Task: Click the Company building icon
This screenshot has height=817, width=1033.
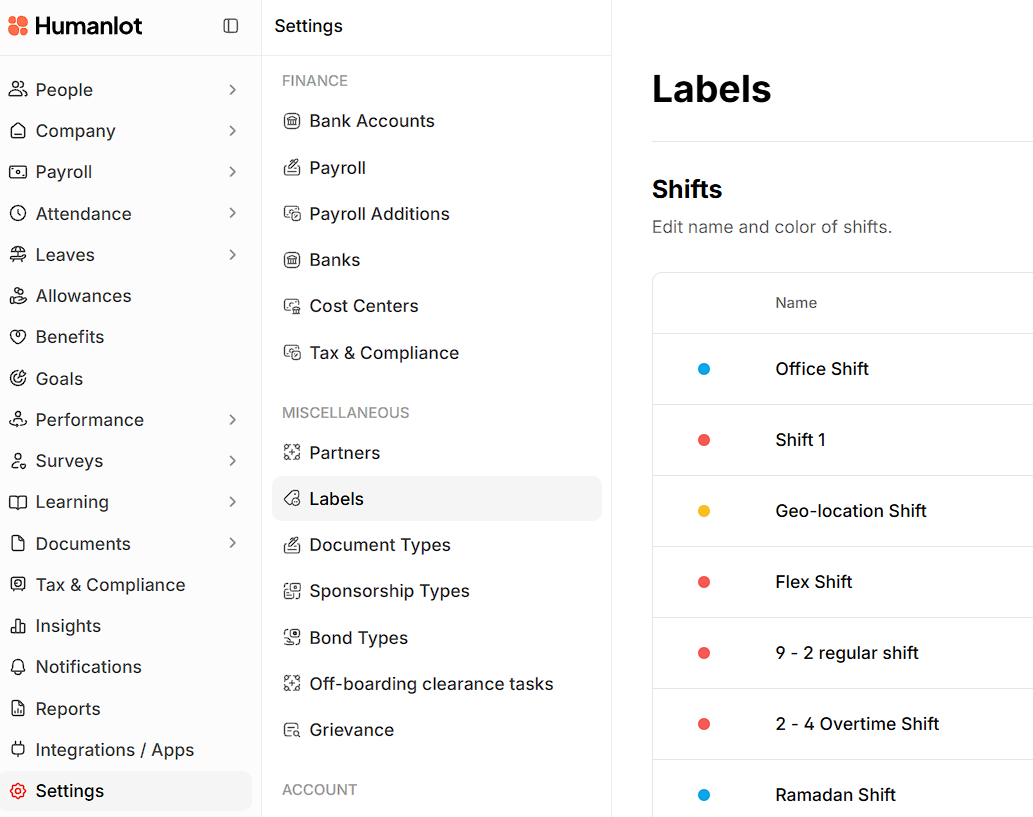Action: pos(18,130)
